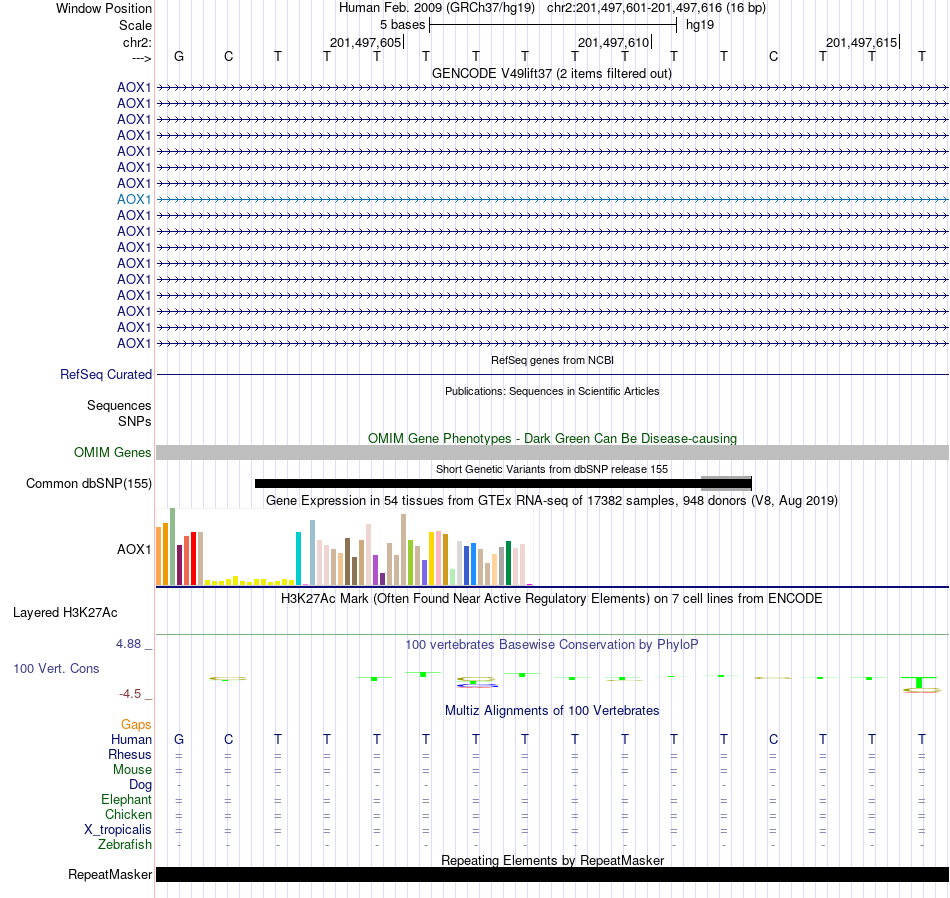Click the 100 Vert. Cons label
The height and width of the screenshot is (898, 950).
[56, 668]
